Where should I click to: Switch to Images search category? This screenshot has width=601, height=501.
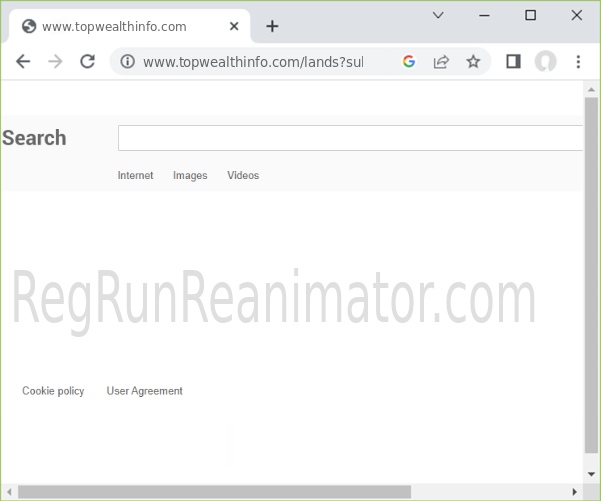(190, 176)
